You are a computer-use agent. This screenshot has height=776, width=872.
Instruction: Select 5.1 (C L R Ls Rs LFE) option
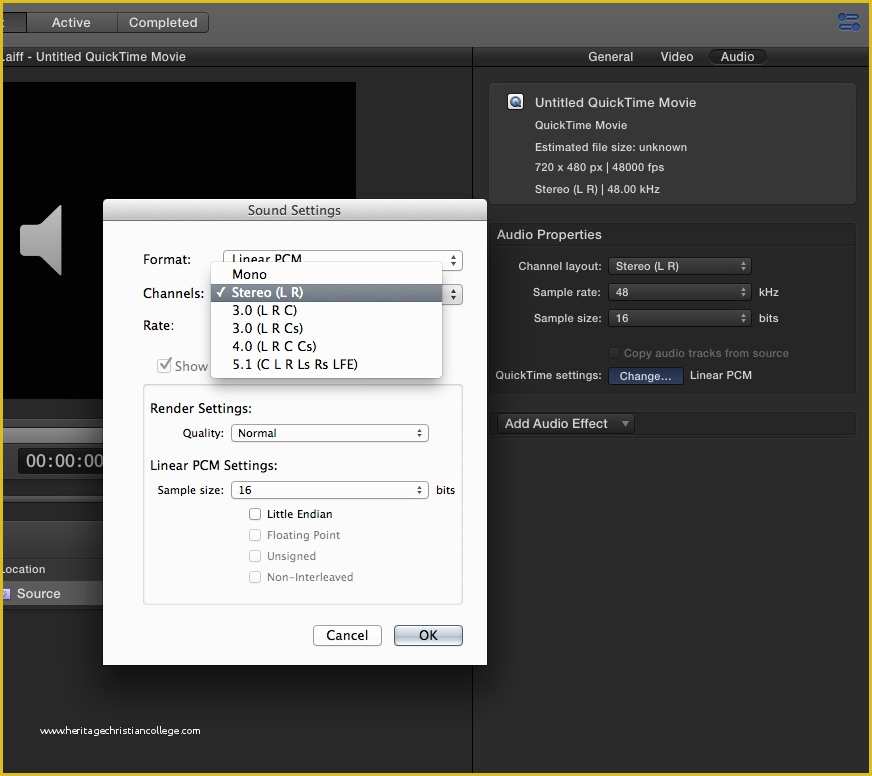point(326,364)
